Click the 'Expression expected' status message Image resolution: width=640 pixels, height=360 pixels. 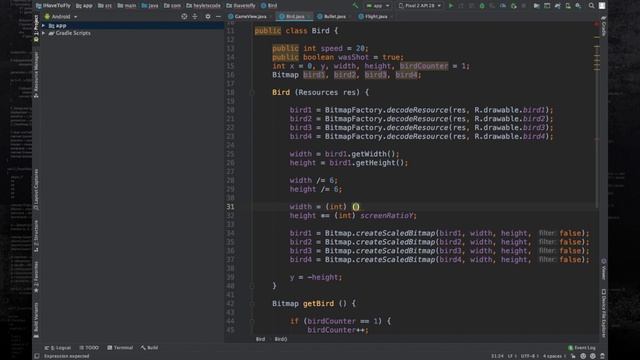coord(67,356)
